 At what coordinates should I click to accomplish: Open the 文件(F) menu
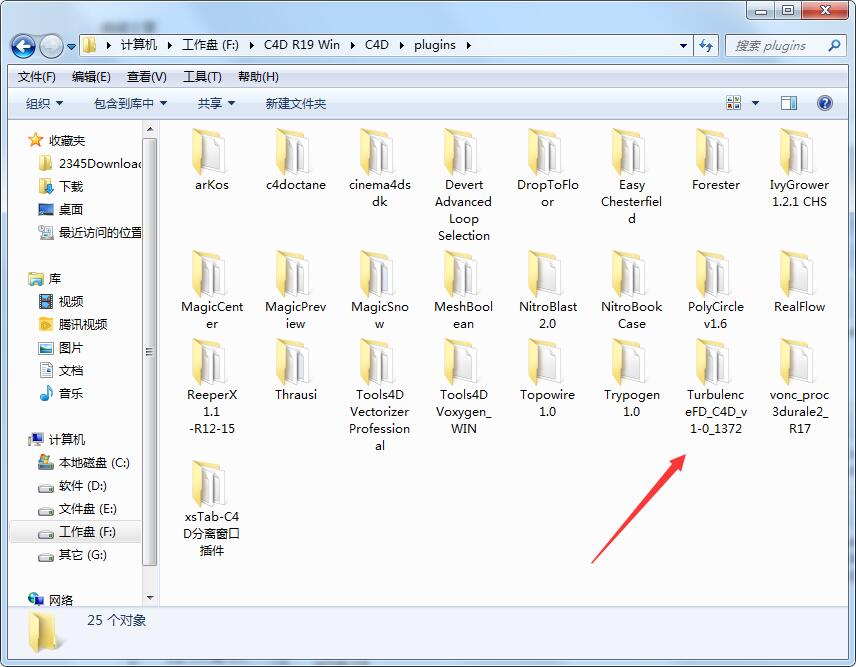pos(37,77)
